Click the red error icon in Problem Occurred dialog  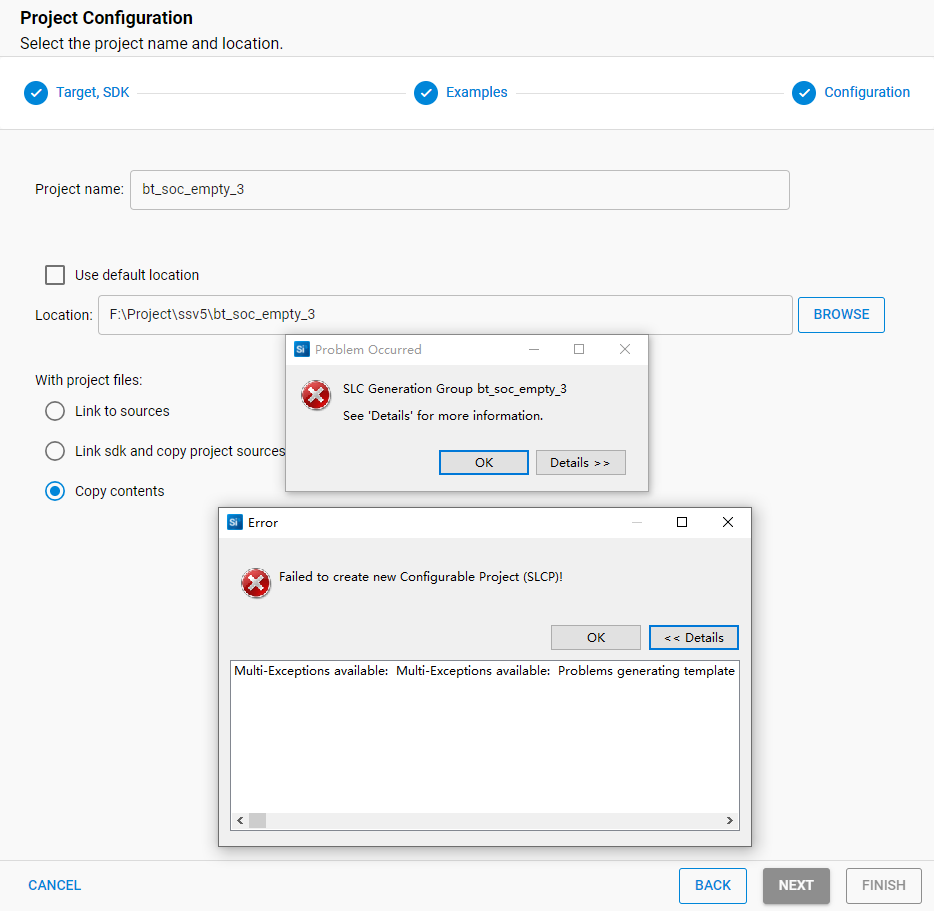tap(316, 395)
